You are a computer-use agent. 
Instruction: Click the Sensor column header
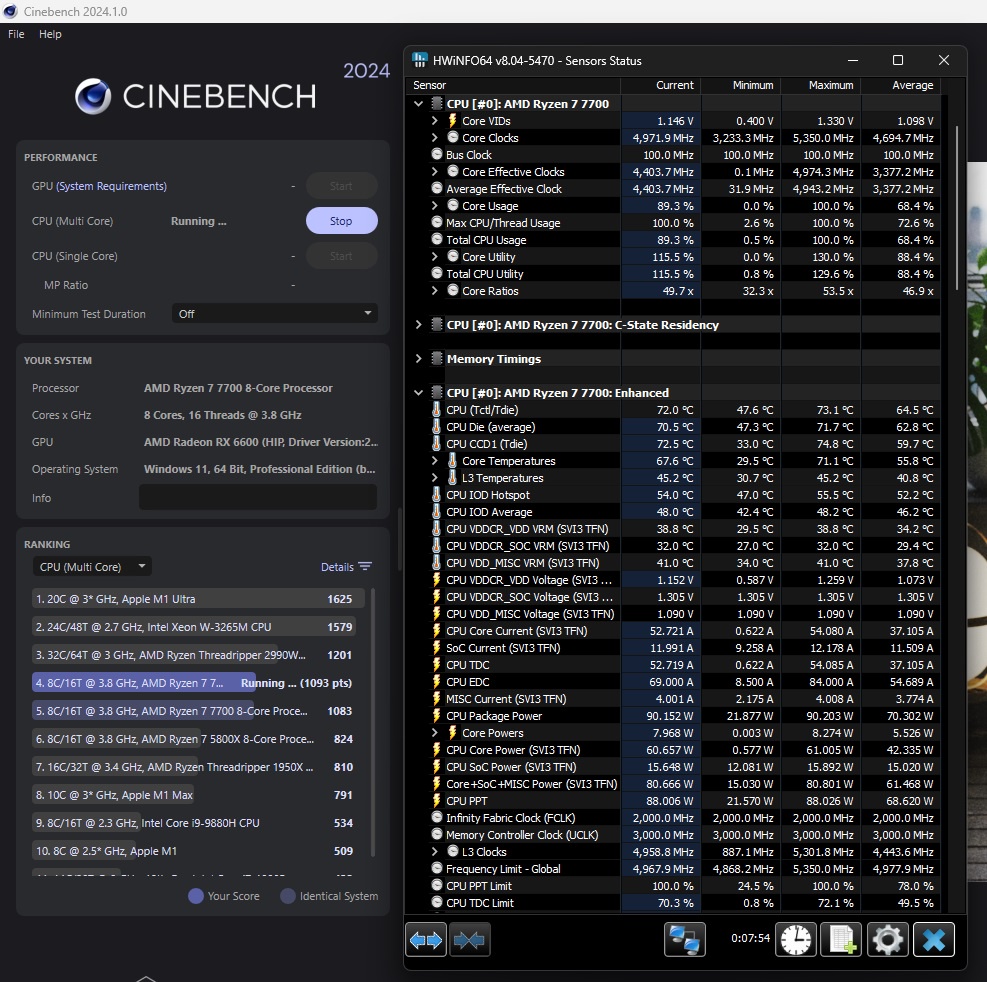tap(514, 85)
